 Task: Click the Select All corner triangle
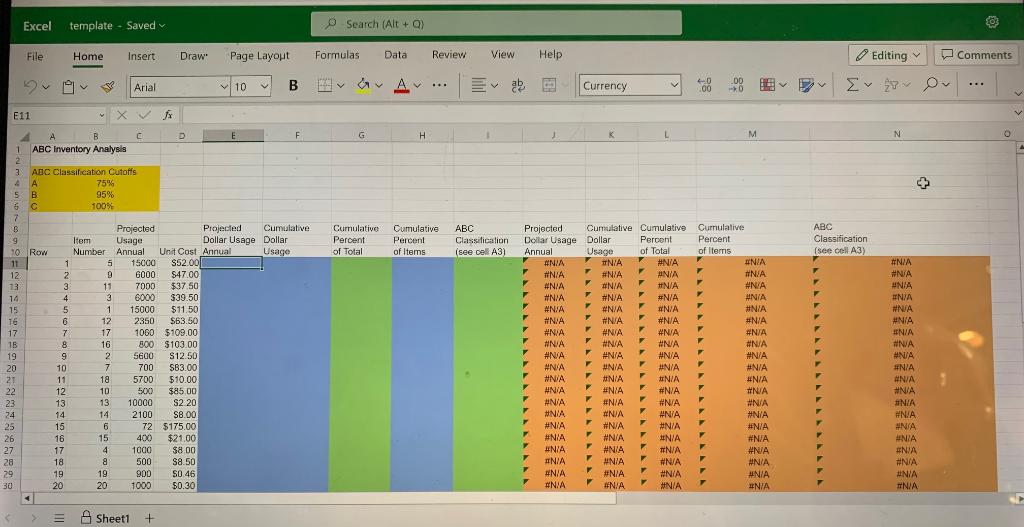[25, 136]
